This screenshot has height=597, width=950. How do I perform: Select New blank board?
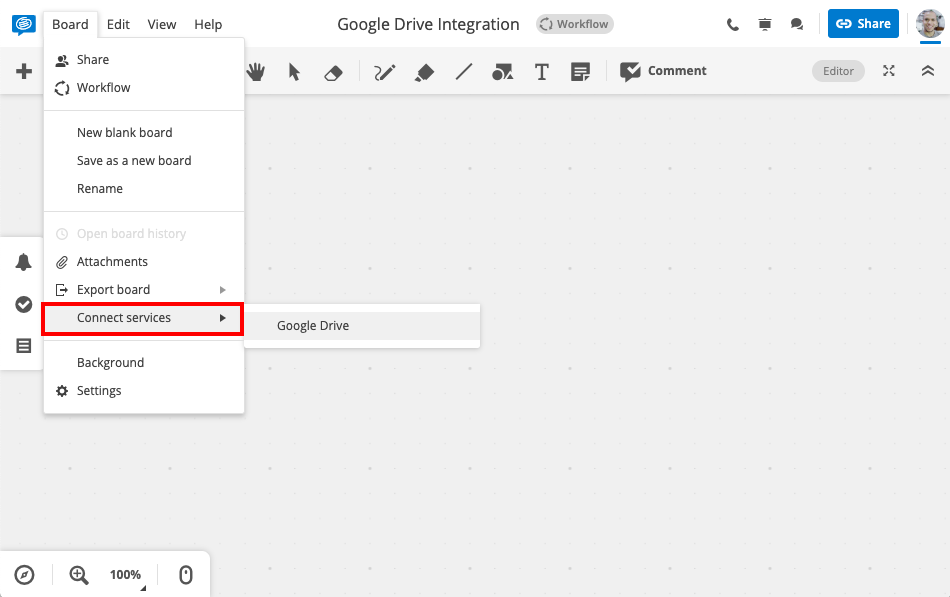(x=144, y=132)
